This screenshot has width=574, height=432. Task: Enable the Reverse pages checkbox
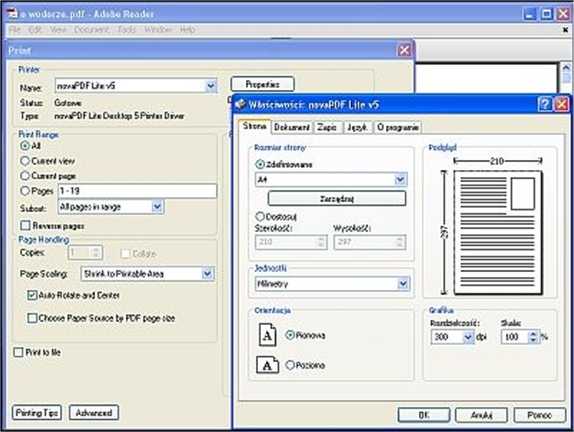coord(25,225)
